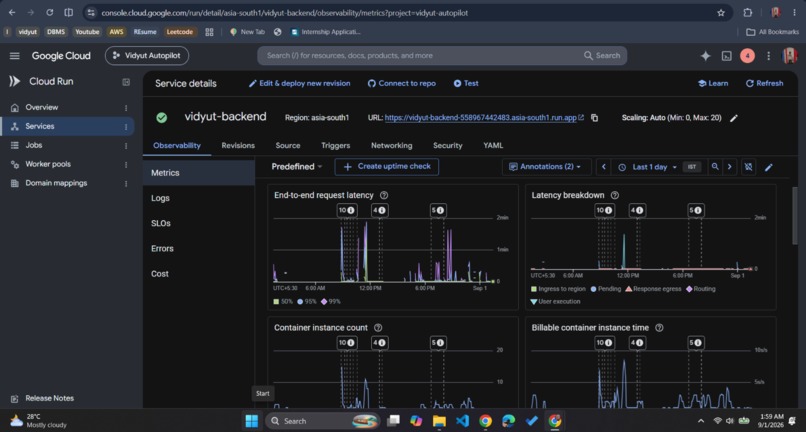Edit scaling settings pencil icon

734,118
